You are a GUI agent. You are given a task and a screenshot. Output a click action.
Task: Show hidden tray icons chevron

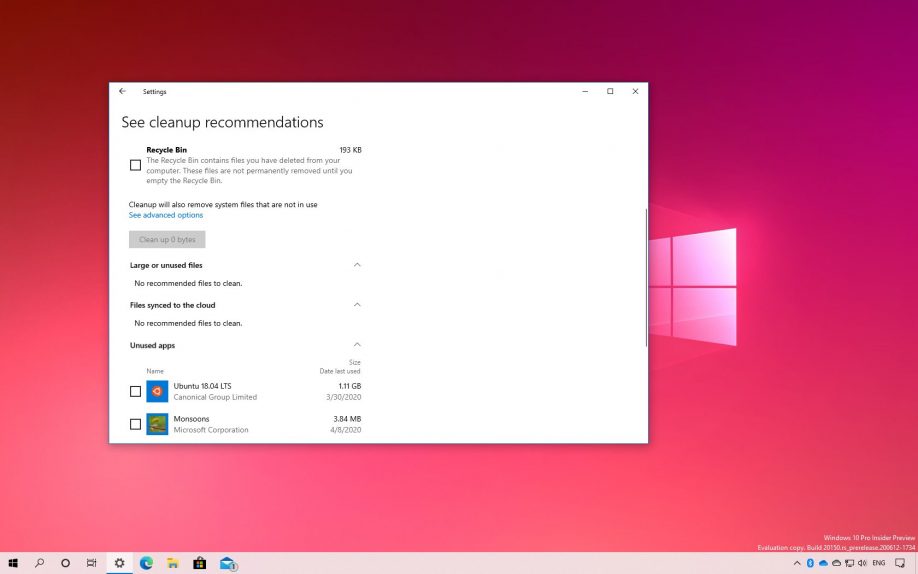[797, 563]
